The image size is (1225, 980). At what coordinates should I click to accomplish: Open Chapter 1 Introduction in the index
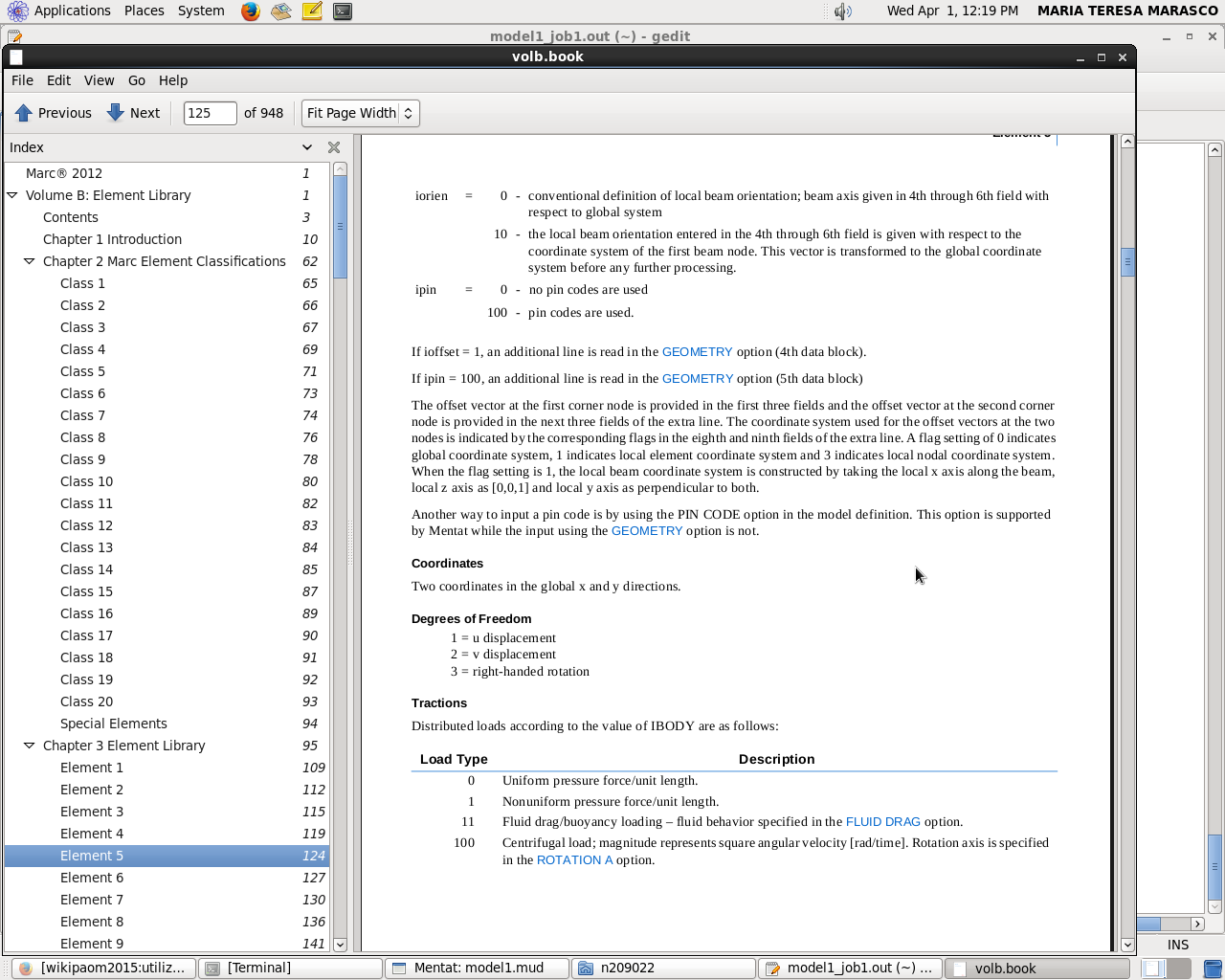tap(167, 239)
